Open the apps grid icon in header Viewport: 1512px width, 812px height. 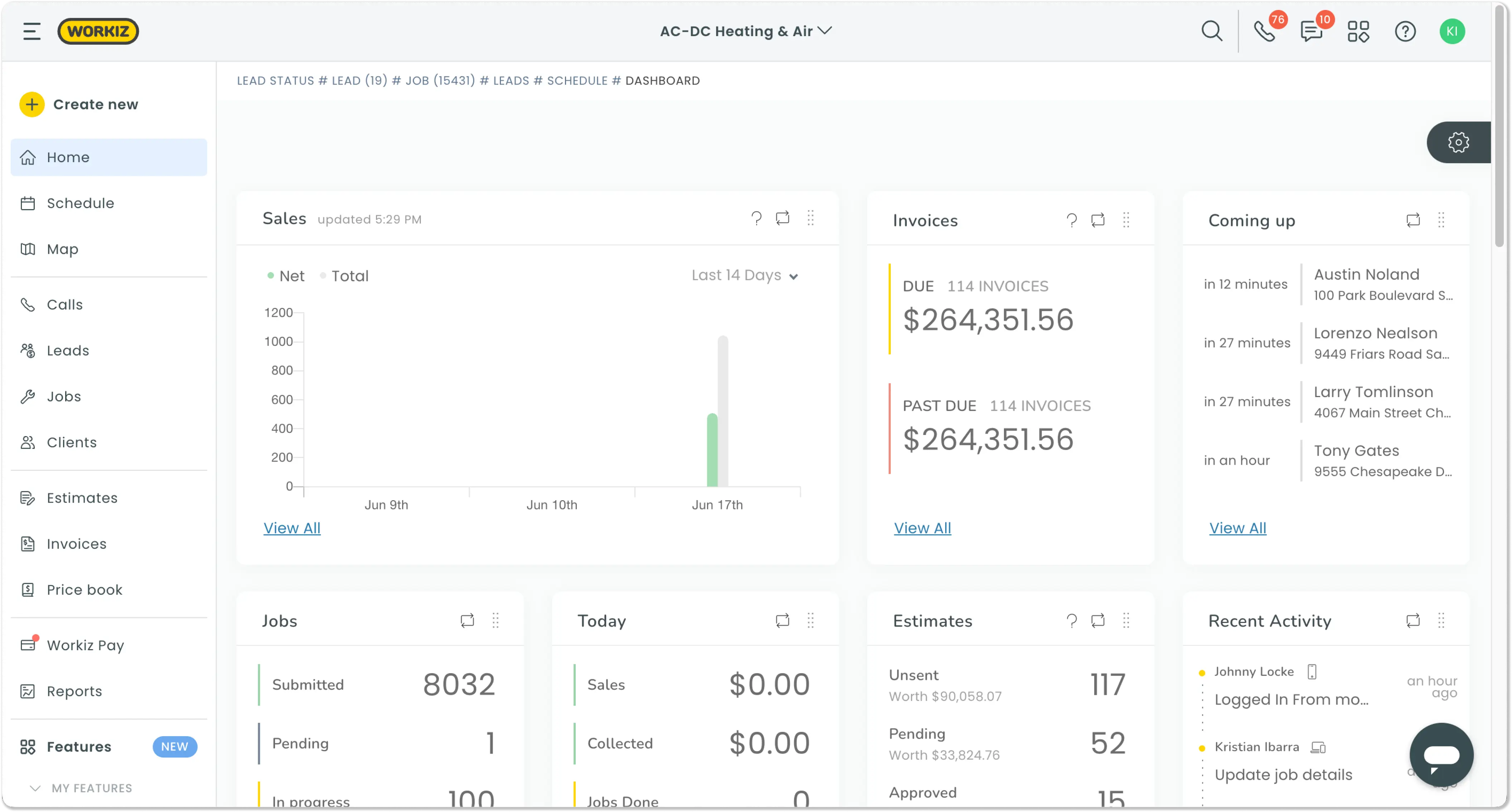coord(1358,31)
